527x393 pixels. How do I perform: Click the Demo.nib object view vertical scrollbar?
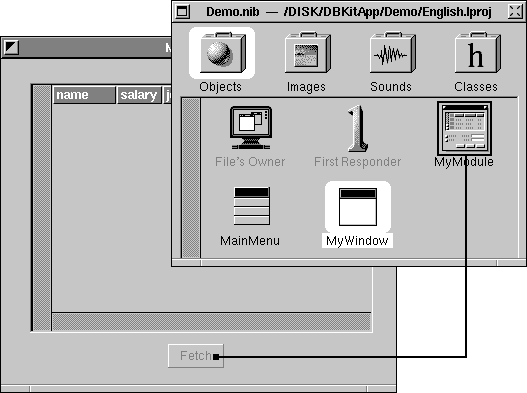tap(191, 178)
